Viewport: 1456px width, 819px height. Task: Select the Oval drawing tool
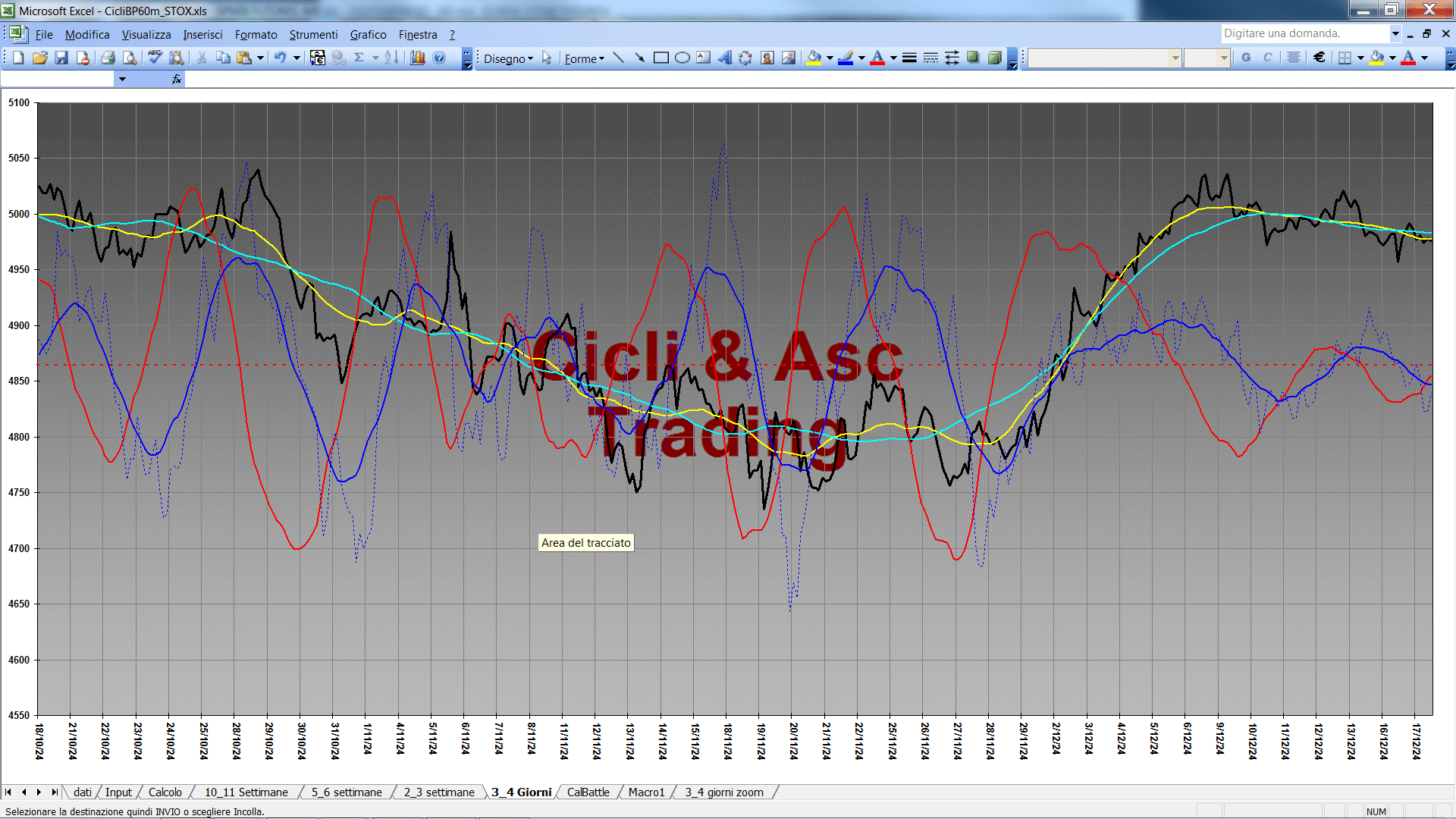click(682, 58)
